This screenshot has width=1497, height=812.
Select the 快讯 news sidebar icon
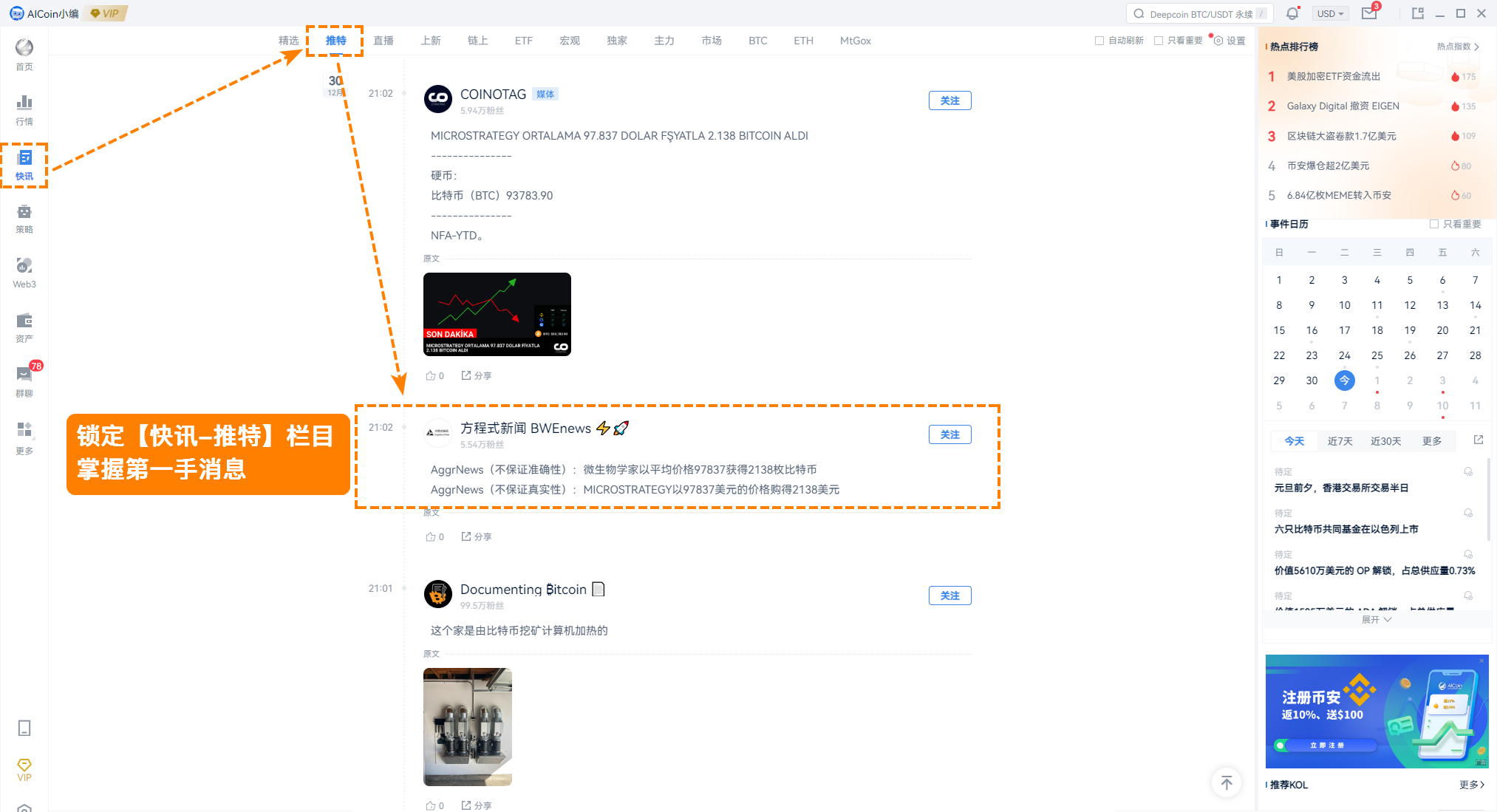(x=24, y=165)
